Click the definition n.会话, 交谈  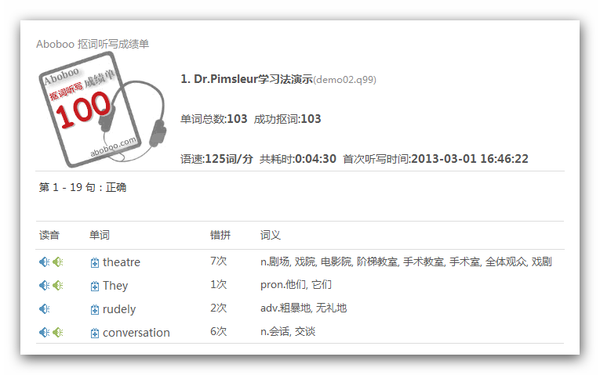click(x=288, y=331)
